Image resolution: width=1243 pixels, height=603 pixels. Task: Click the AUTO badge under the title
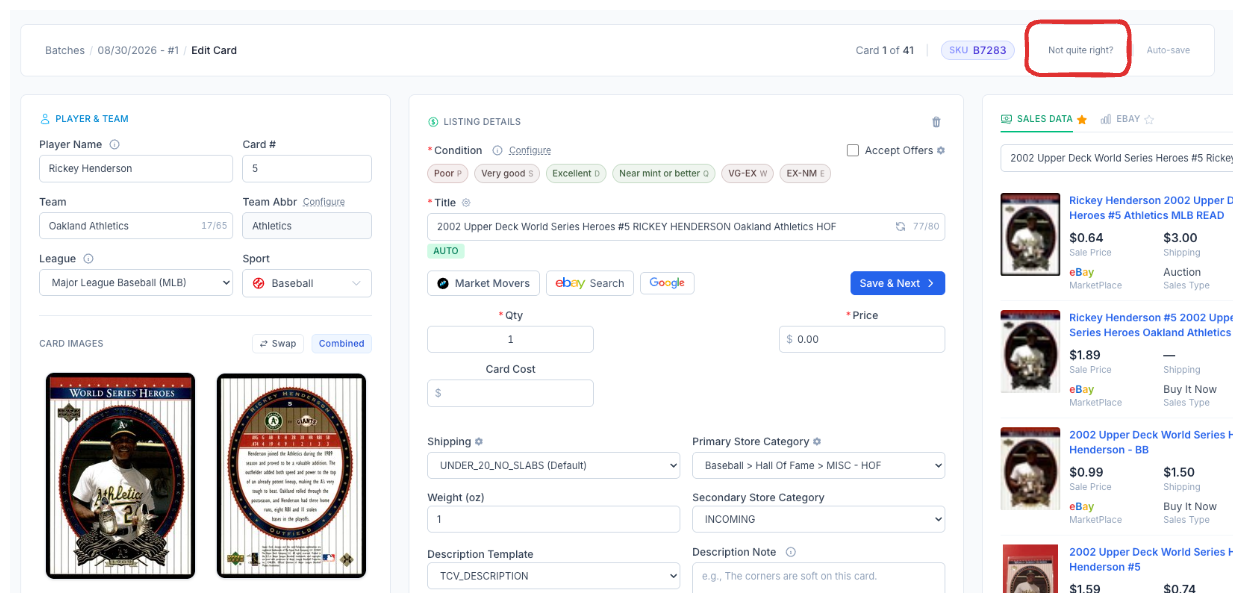pyautogui.click(x=446, y=251)
